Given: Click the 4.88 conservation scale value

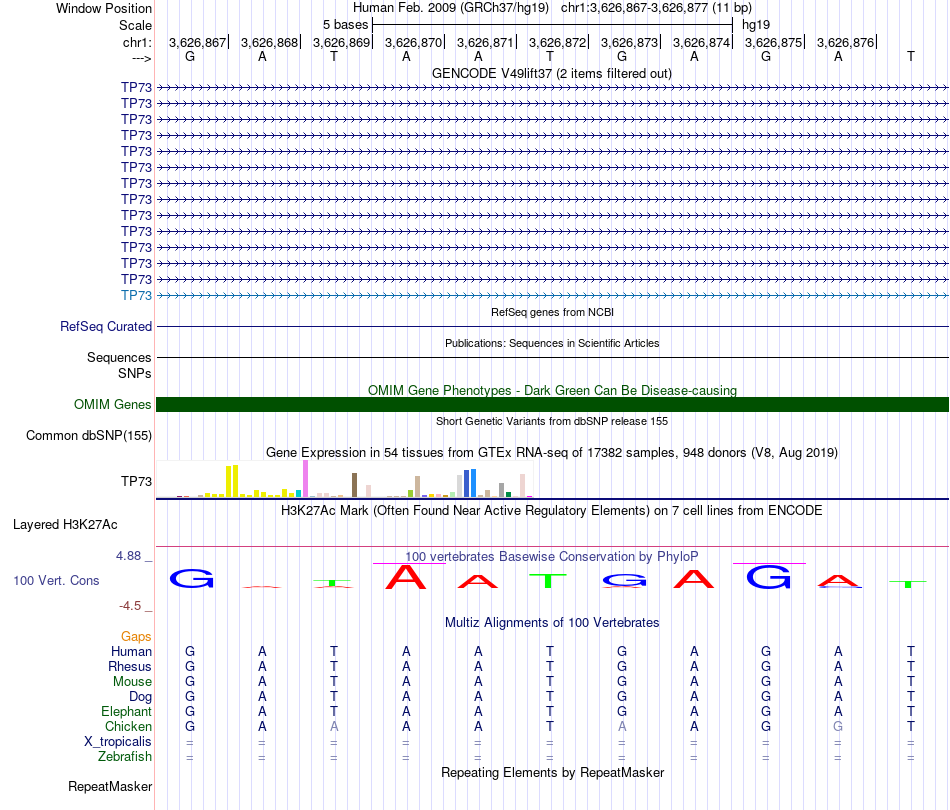Looking at the screenshot, I should 128,556.
